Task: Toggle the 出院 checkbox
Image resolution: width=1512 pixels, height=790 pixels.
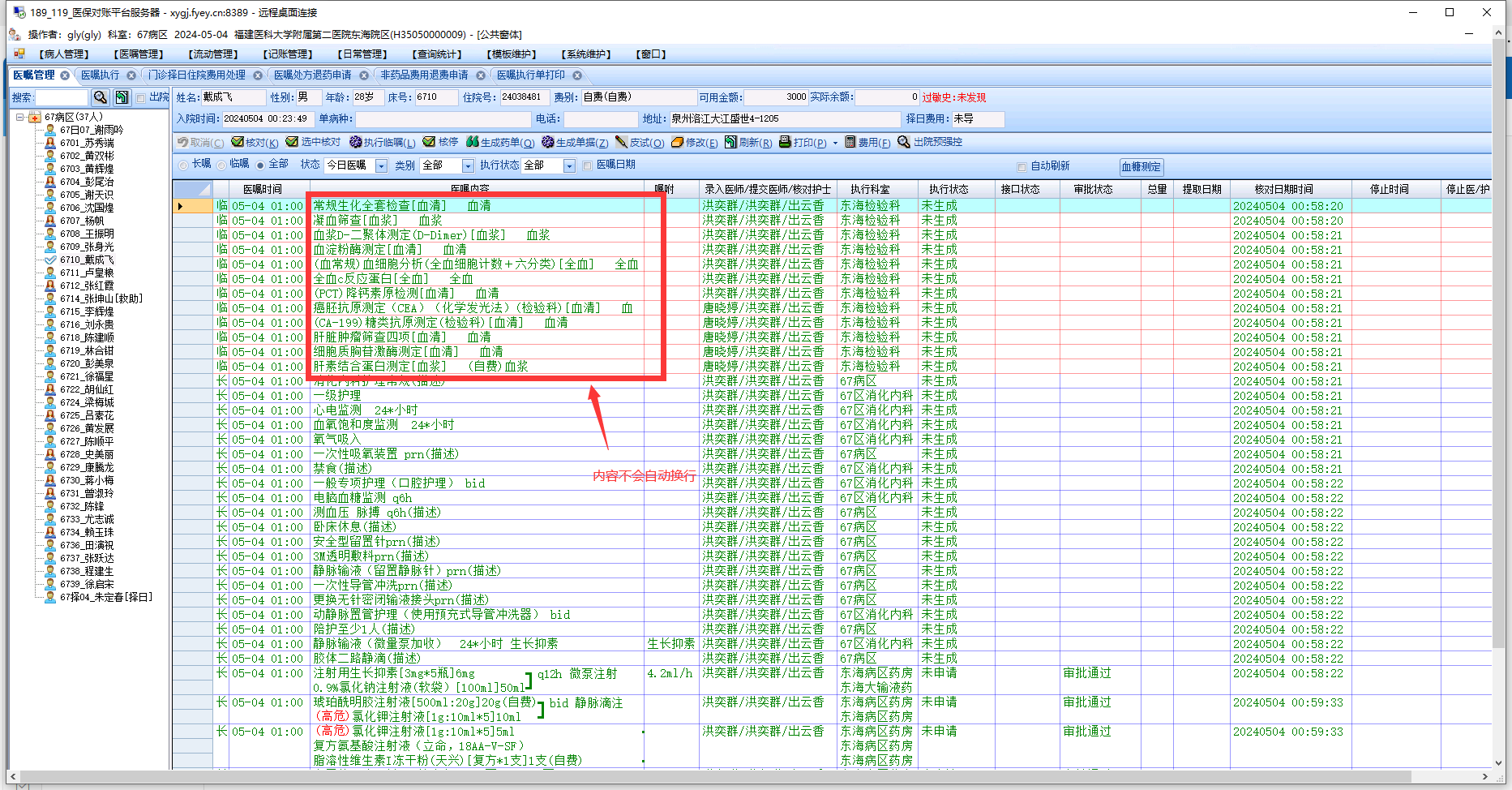Action: [x=141, y=98]
